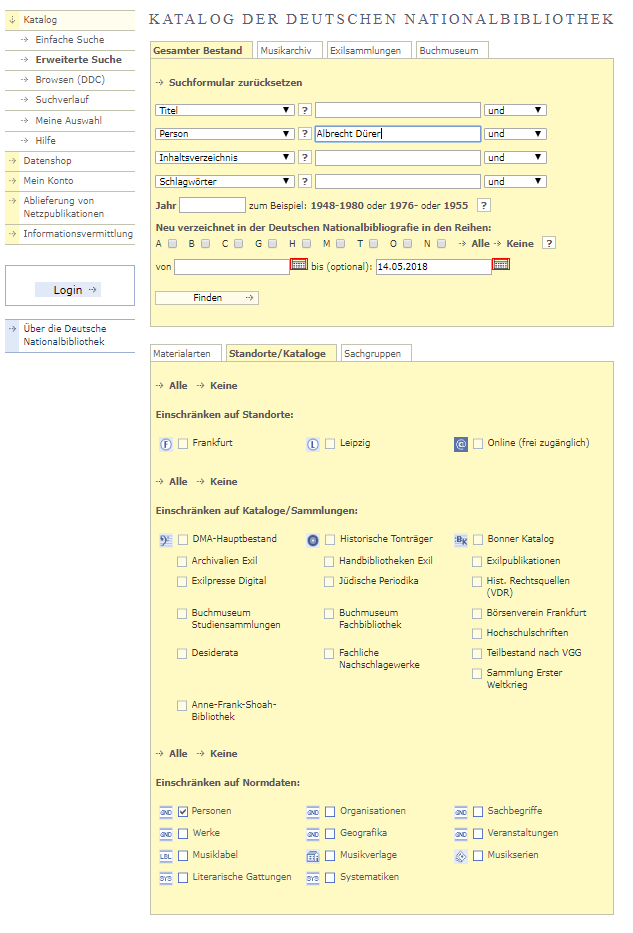Open help icon after Reihen Alle/Keine links
The image size is (633, 933).
coord(550,243)
